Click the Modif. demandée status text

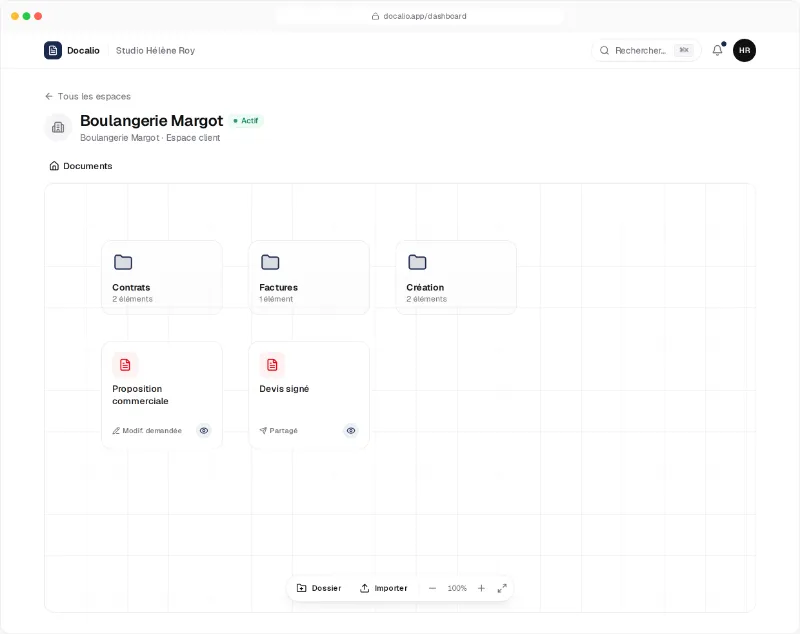point(152,431)
